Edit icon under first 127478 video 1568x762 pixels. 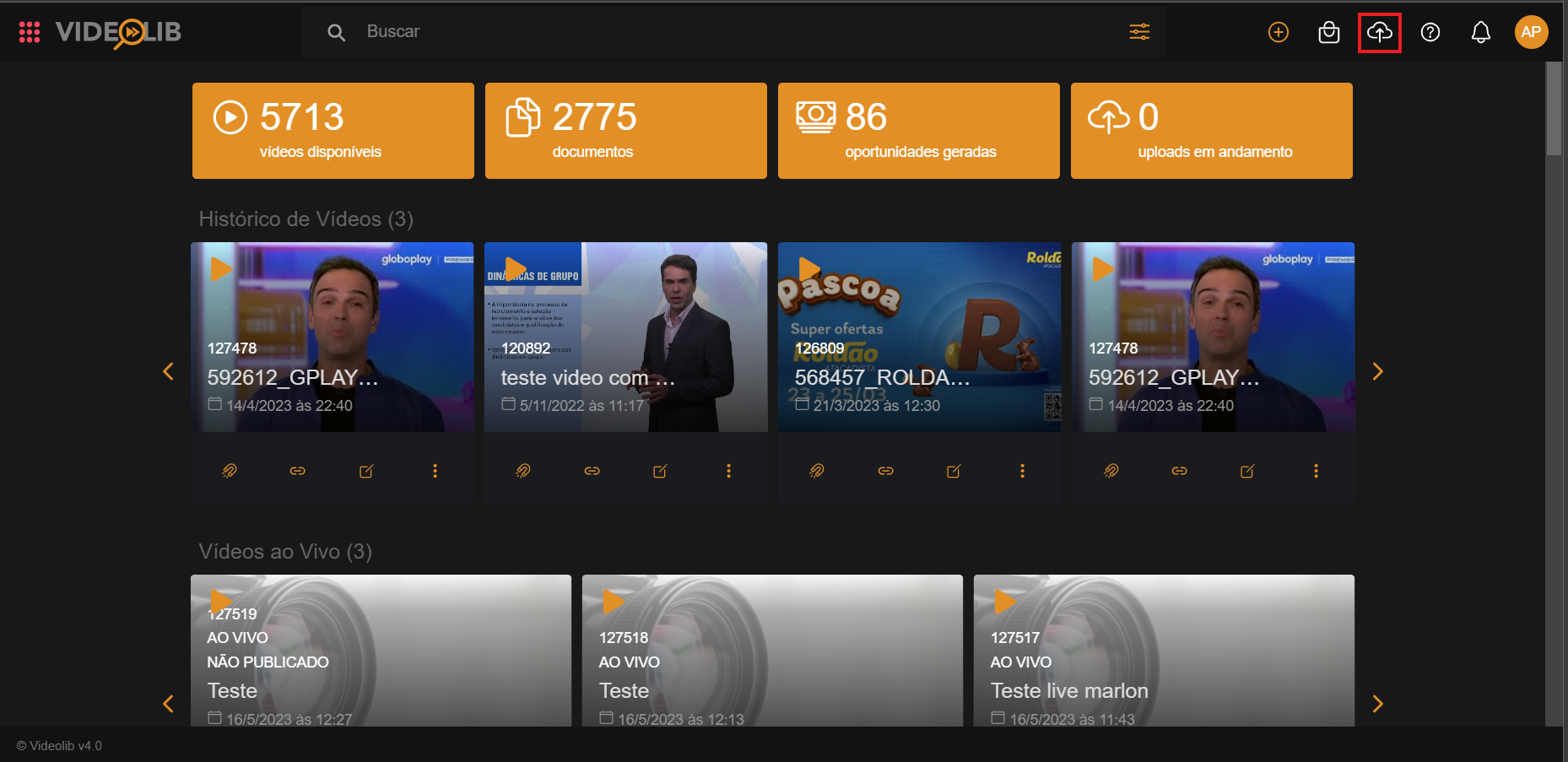pyautogui.click(x=366, y=471)
